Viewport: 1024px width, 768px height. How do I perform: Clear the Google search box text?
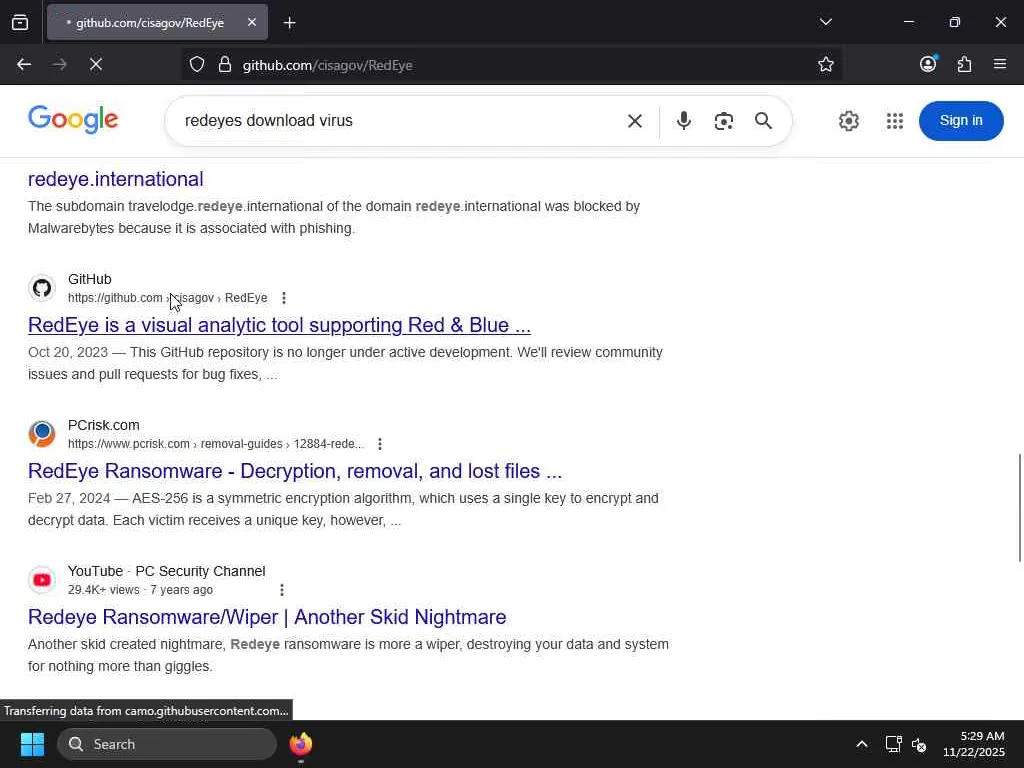coord(634,121)
